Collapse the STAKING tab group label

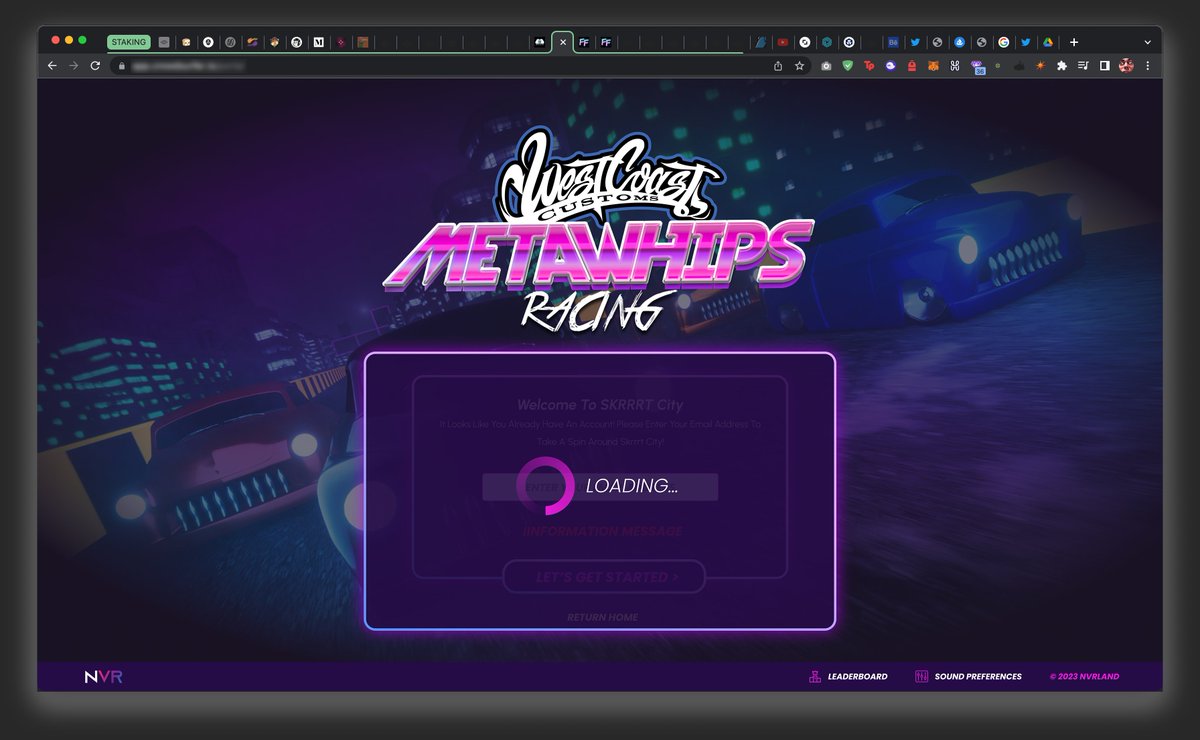(128, 42)
